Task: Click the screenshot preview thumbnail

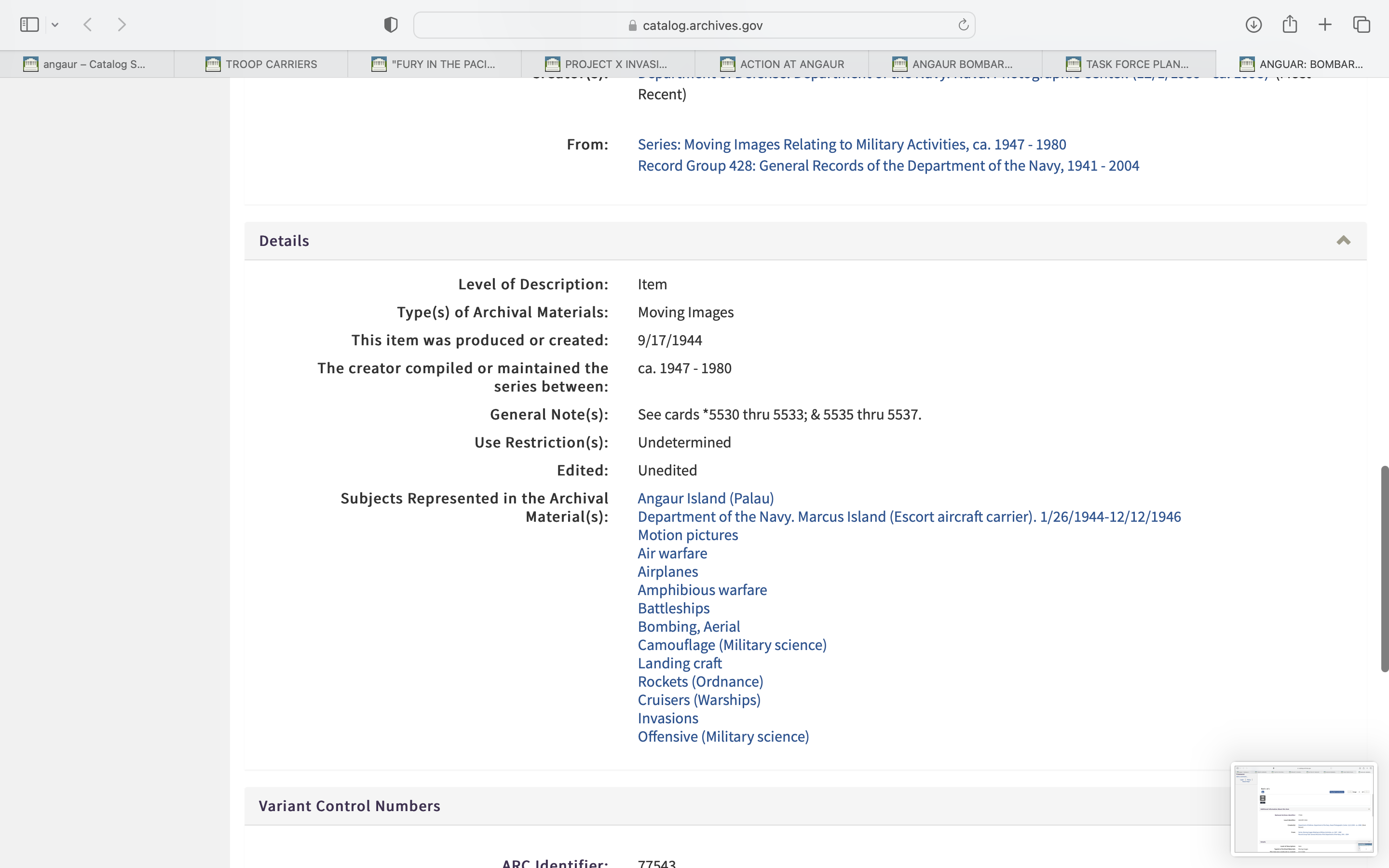Action: point(1304,808)
